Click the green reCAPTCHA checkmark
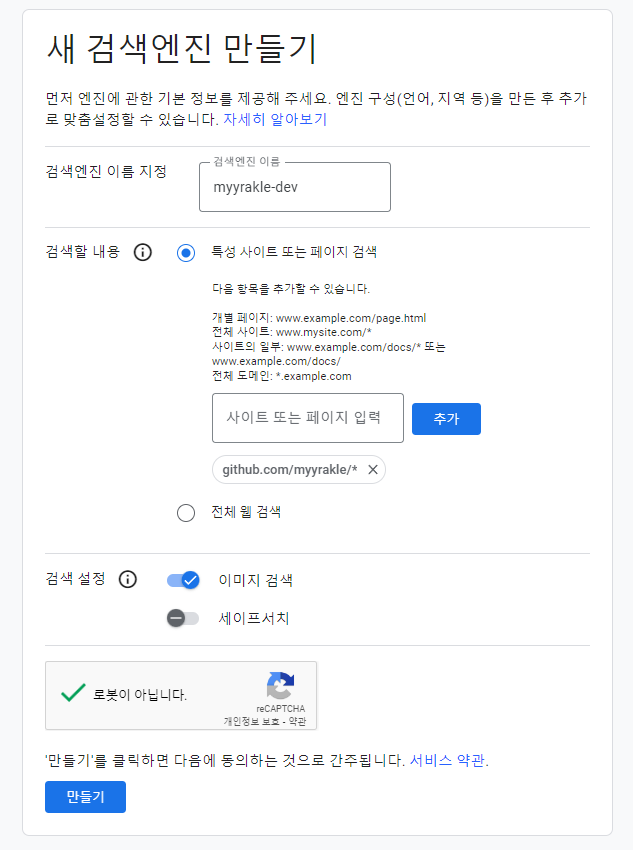The width and height of the screenshot is (633, 850). click(73, 693)
